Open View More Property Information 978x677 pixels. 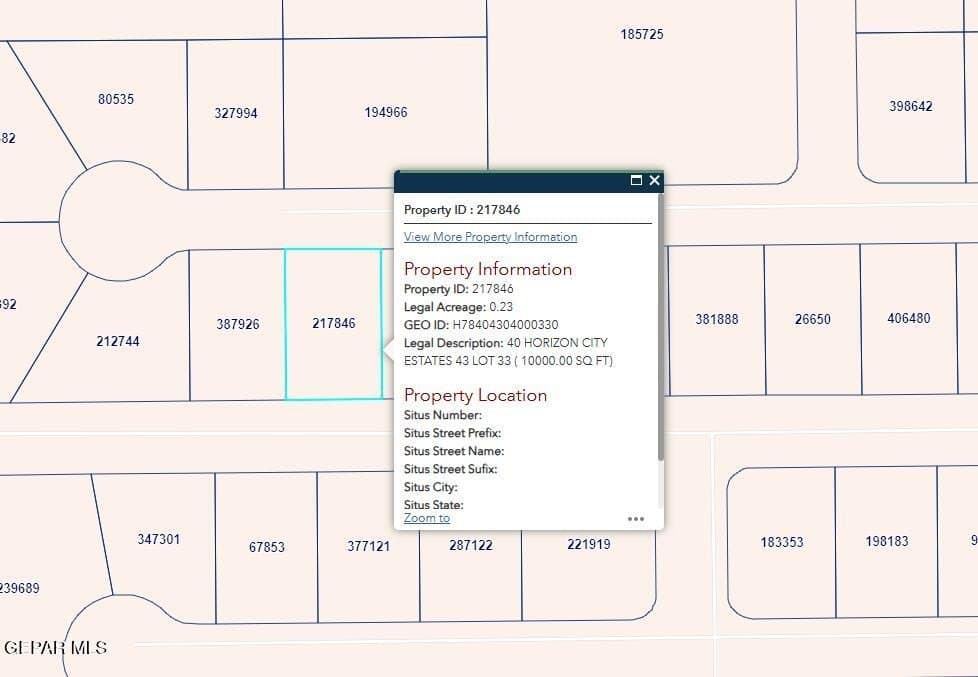489,237
